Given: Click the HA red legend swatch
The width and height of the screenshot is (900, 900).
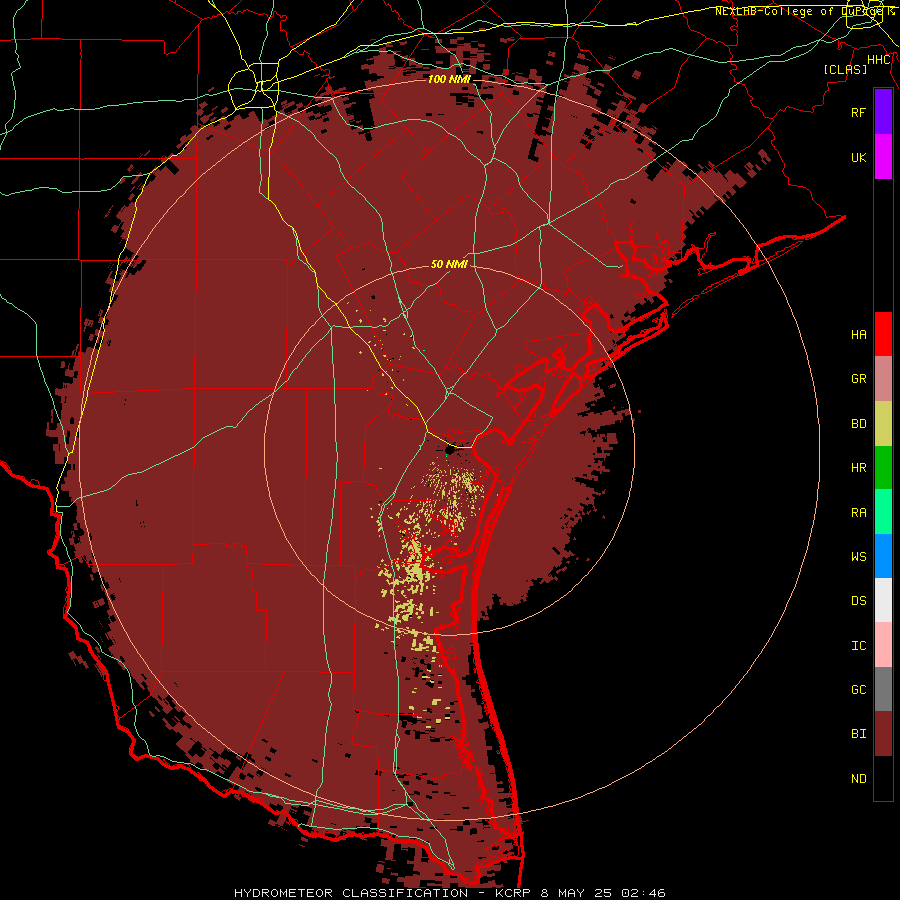Looking at the screenshot, I should tap(883, 334).
